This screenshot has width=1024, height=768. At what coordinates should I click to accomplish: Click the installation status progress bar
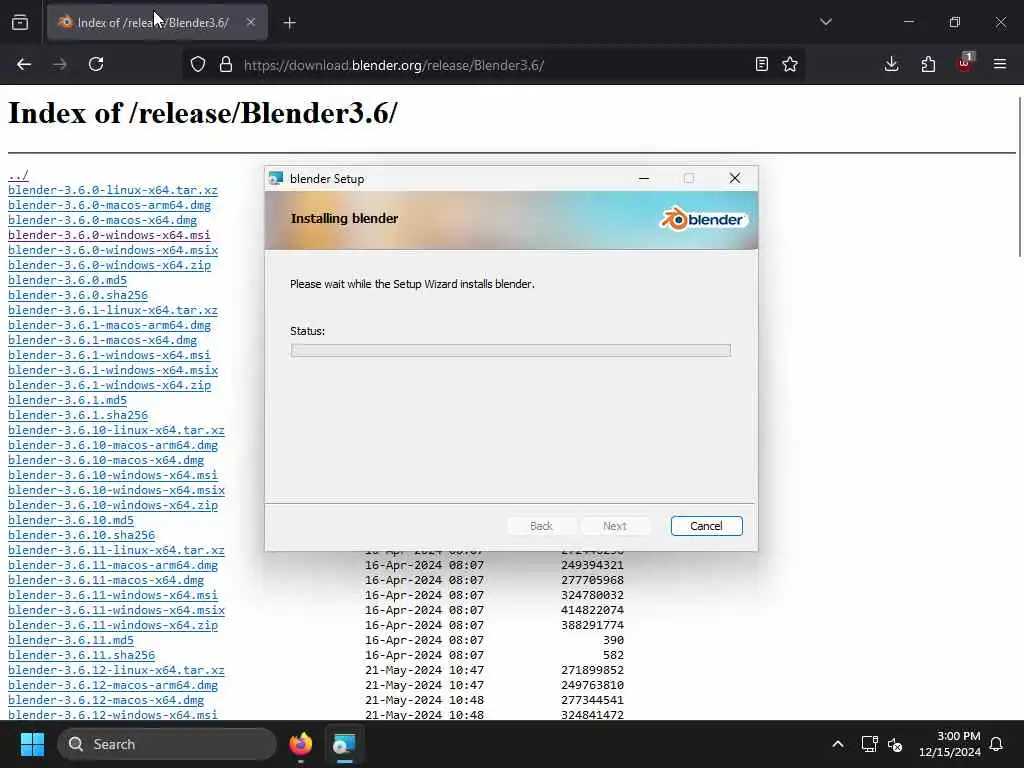click(511, 351)
